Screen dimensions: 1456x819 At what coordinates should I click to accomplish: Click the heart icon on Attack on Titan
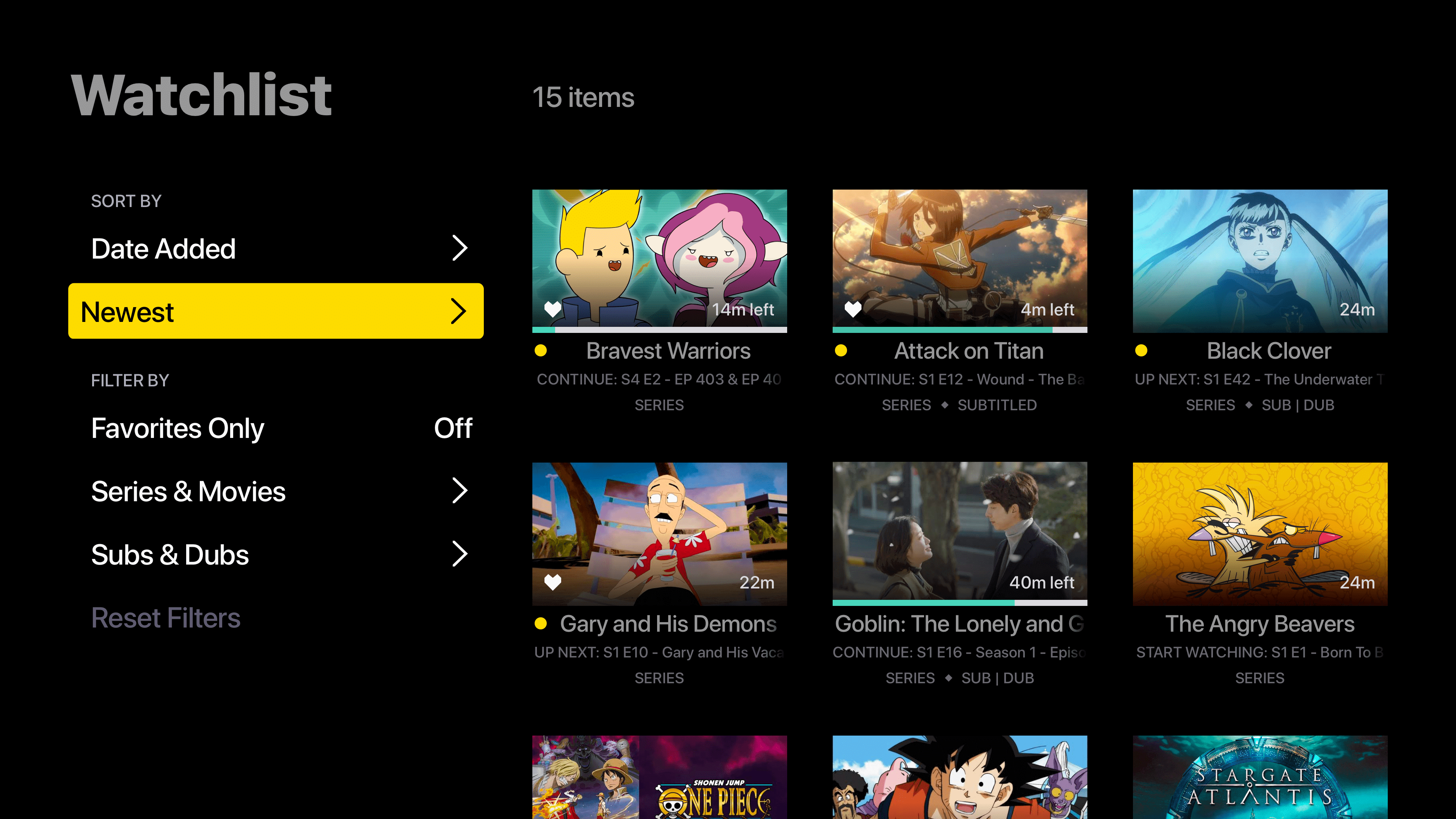[x=852, y=309]
